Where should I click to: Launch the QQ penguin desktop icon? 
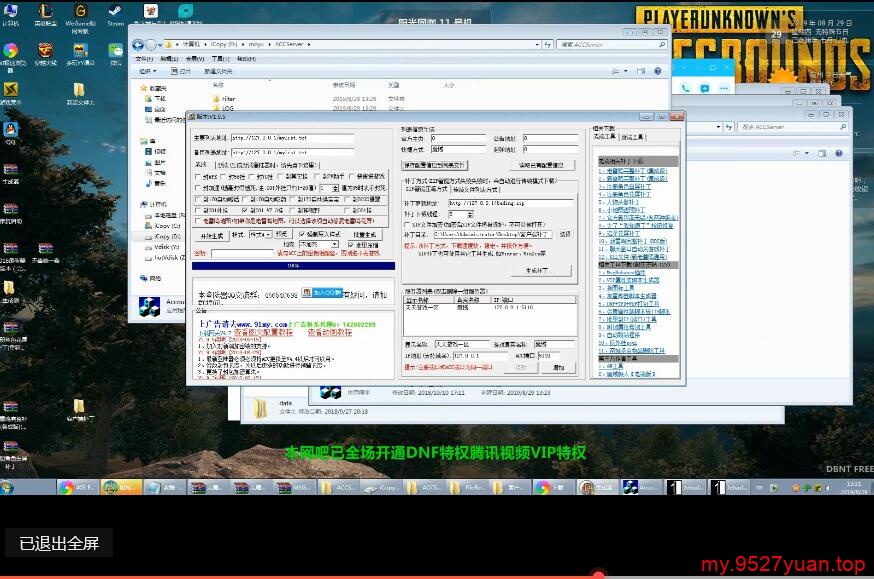click(x=11, y=133)
